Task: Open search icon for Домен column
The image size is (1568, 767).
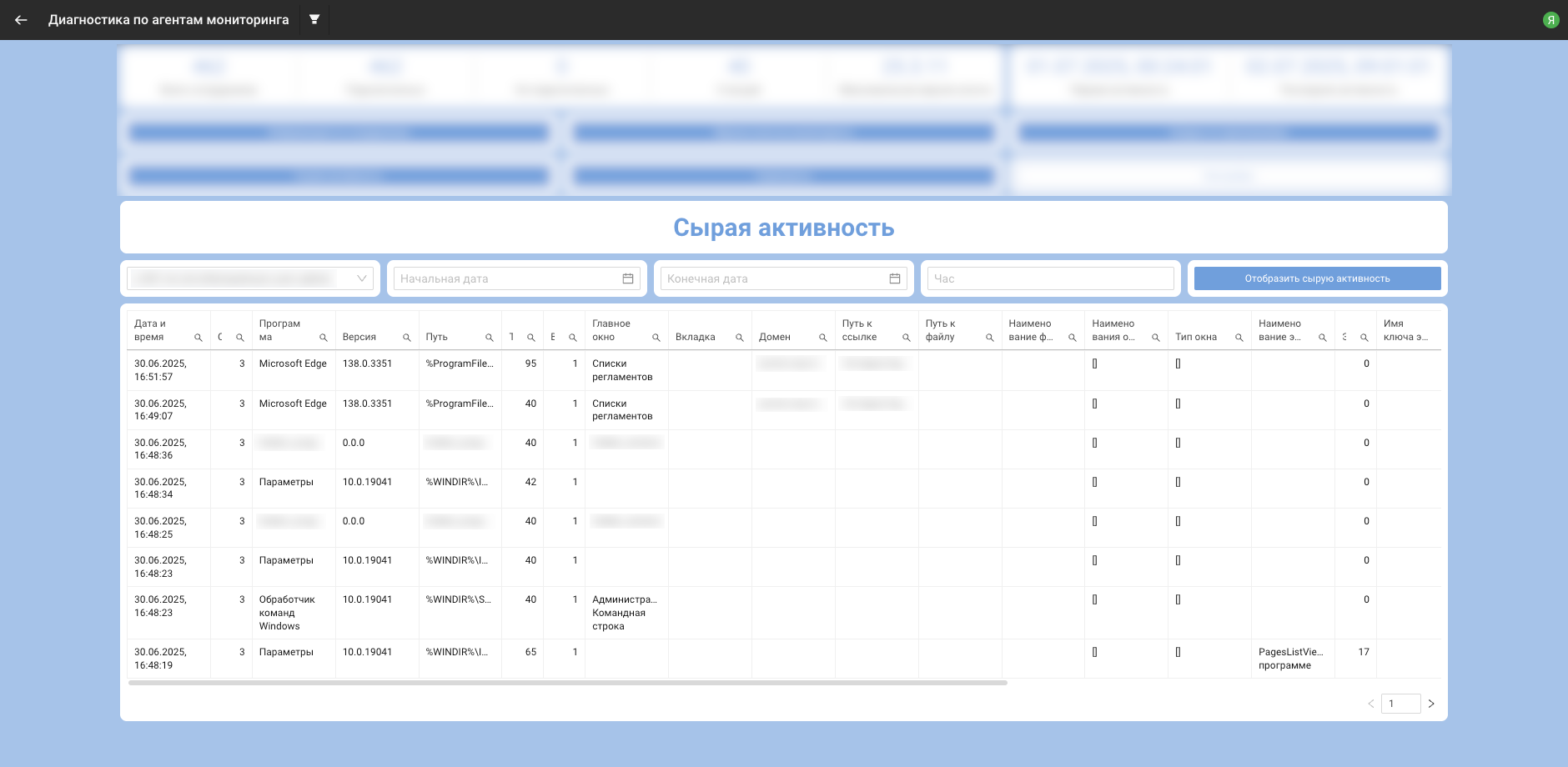Action: pos(823,338)
